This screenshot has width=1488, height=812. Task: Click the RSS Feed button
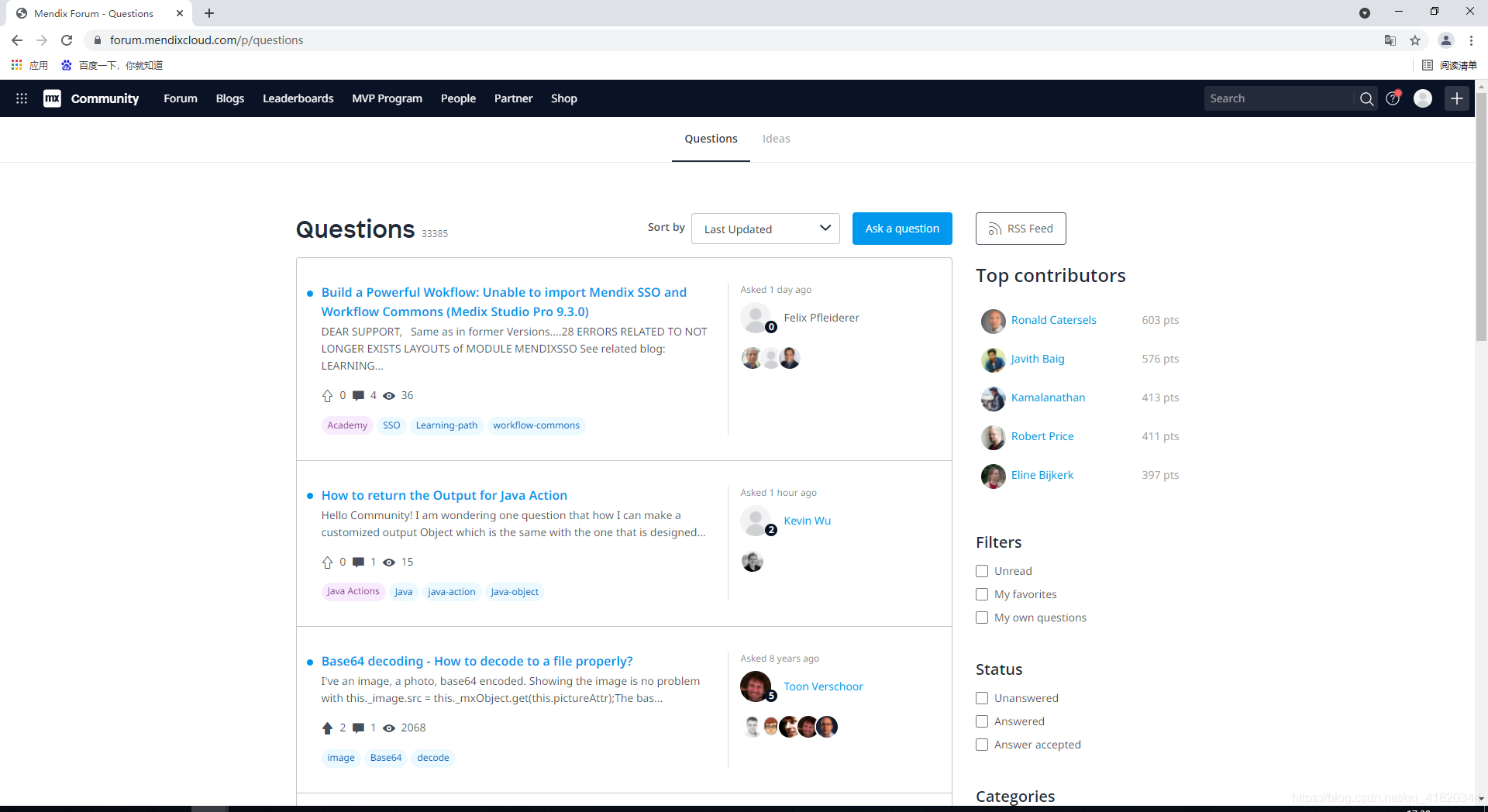click(x=1021, y=229)
